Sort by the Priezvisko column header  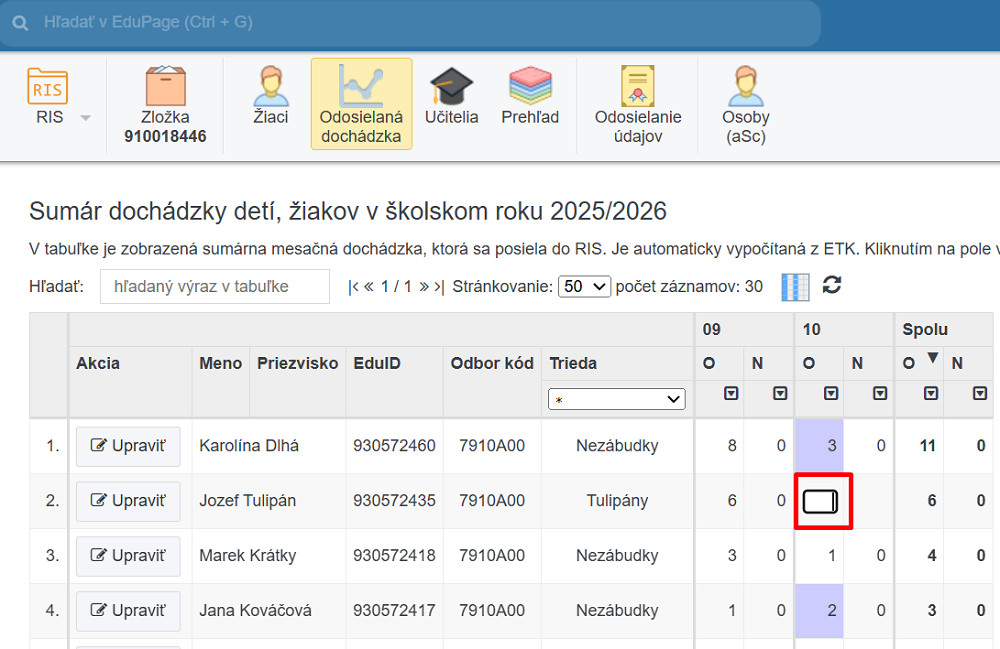coord(297,363)
